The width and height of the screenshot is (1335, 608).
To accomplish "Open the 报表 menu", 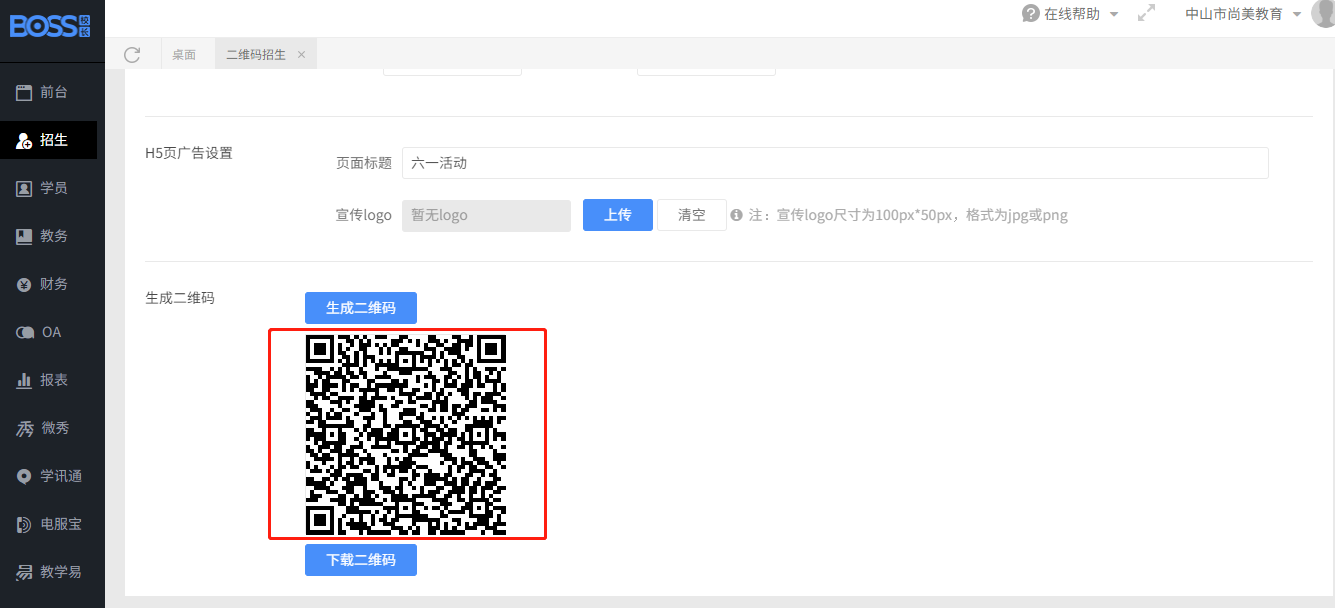I will [x=52, y=380].
